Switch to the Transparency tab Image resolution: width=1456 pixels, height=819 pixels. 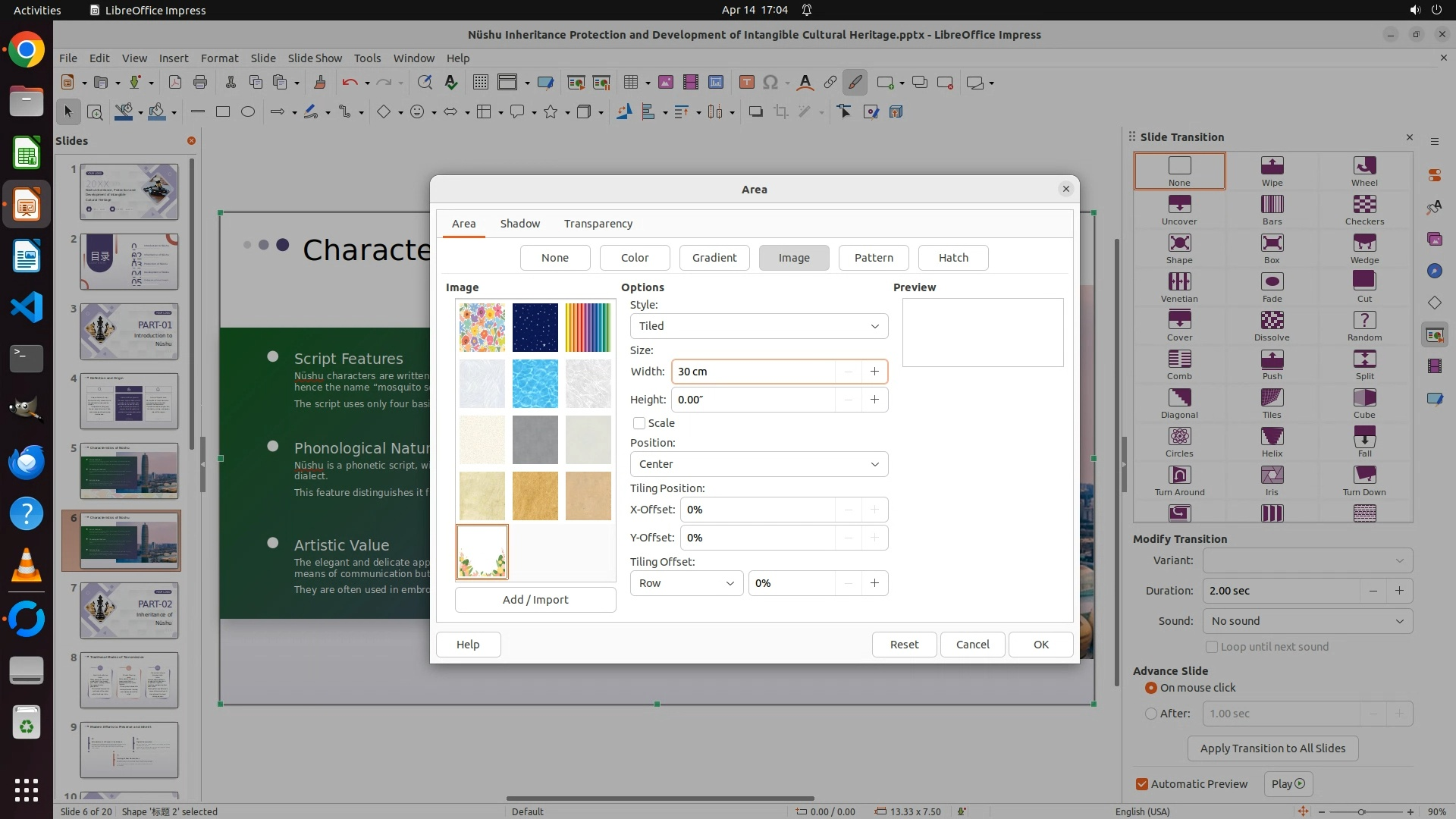(598, 224)
